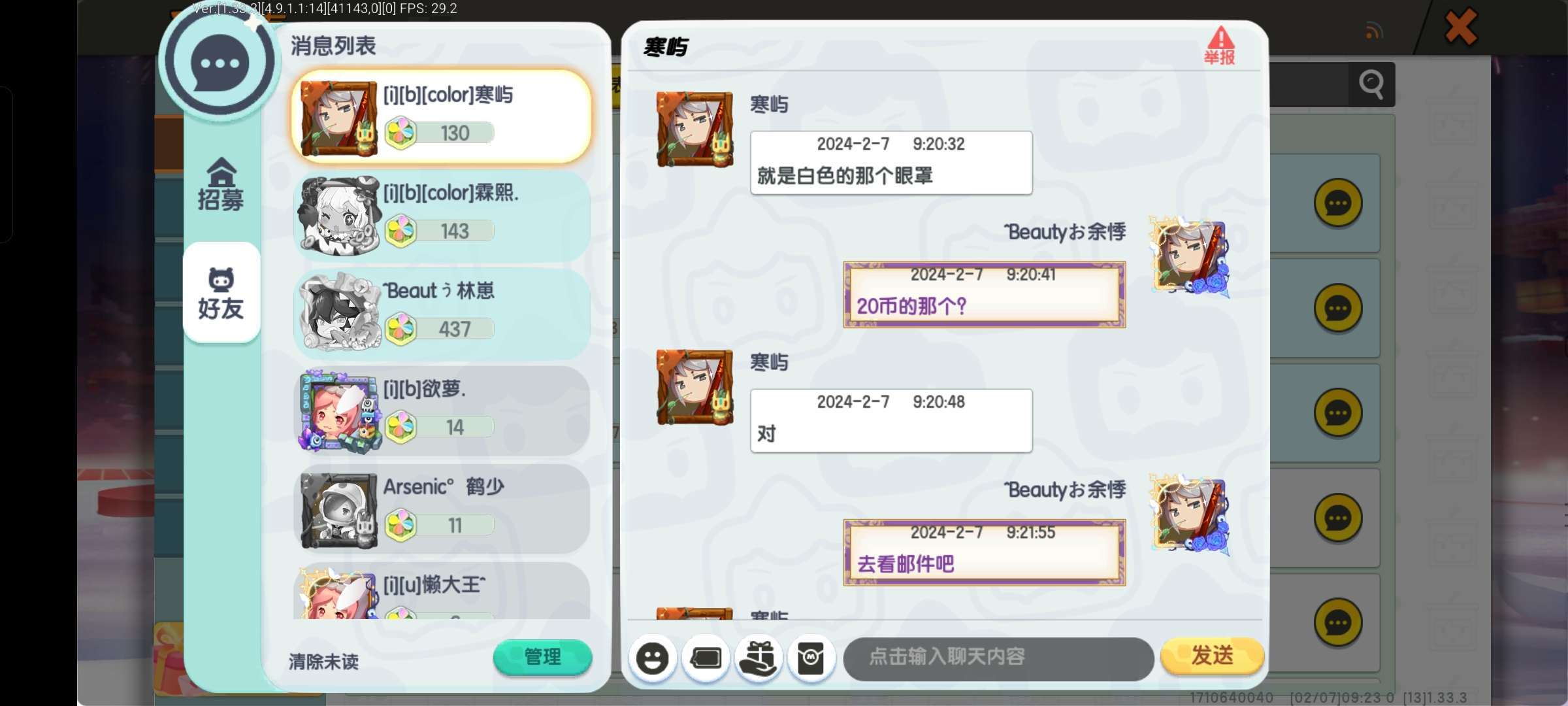
Task: Open the emoji smiley picker
Action: [652, 658]
